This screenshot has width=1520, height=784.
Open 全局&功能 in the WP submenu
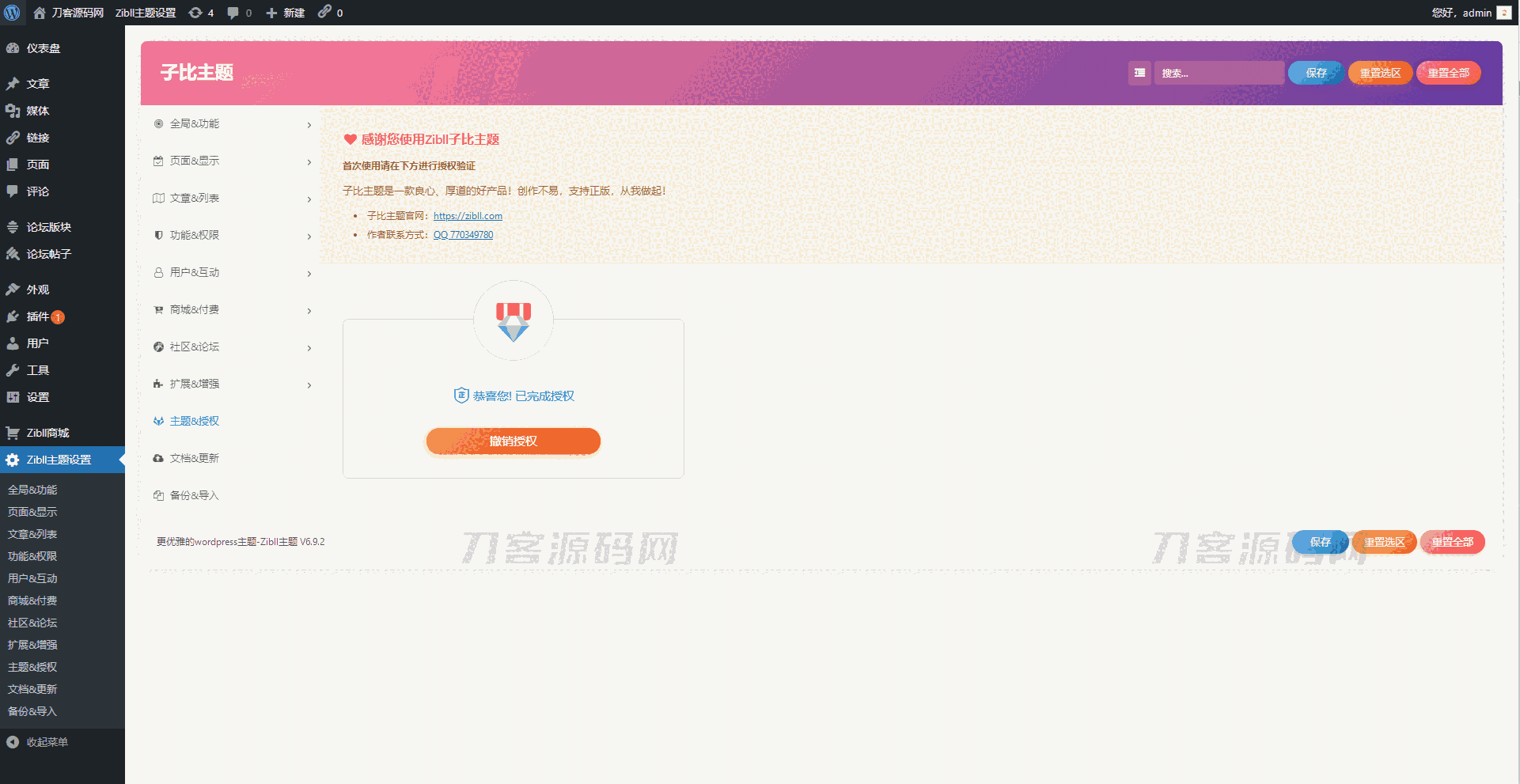[32, 490]
